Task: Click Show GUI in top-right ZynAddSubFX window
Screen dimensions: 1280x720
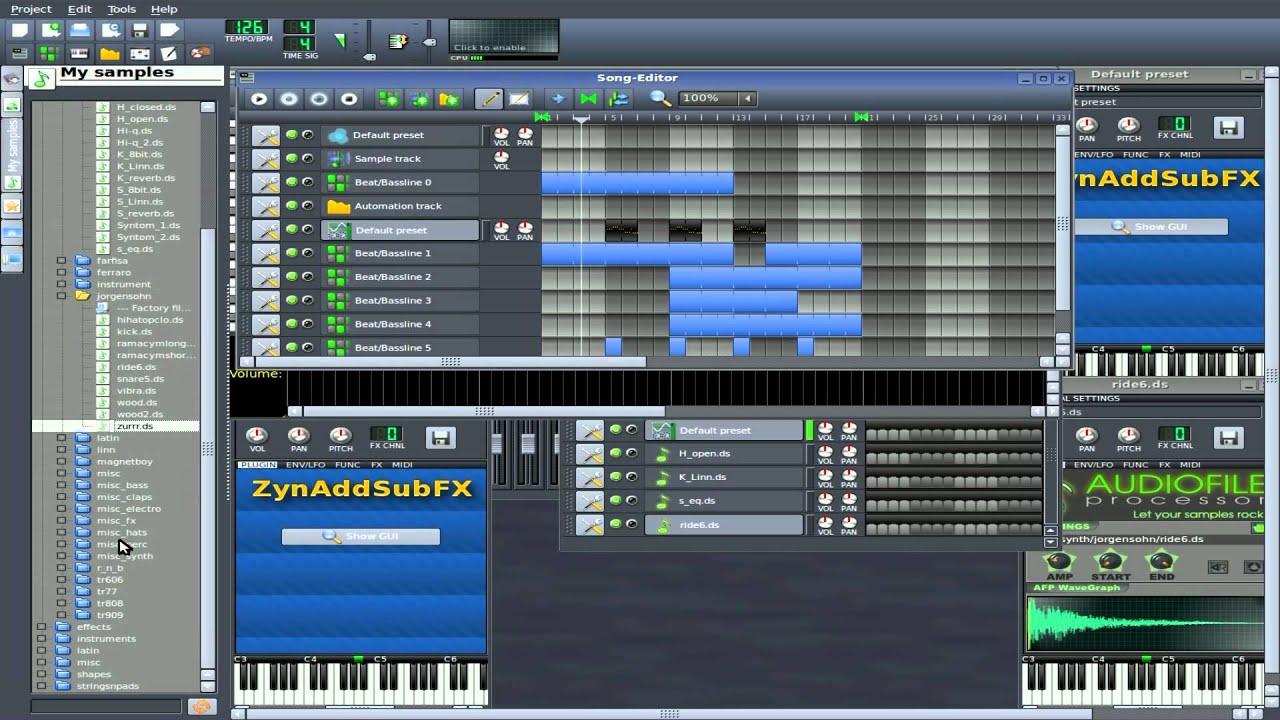Action: point(1150,226)
